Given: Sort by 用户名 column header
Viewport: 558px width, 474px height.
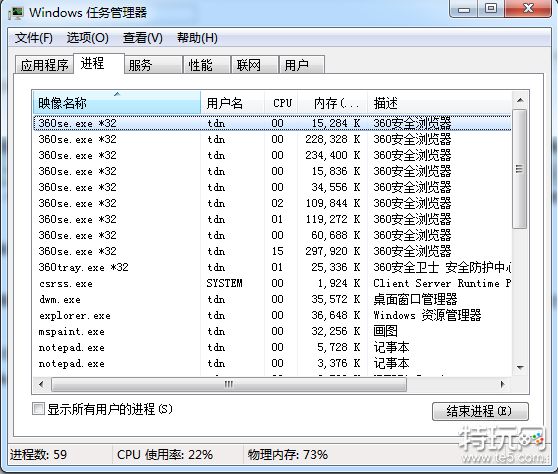Looking at the screenshot, I should tap(233, 103).
